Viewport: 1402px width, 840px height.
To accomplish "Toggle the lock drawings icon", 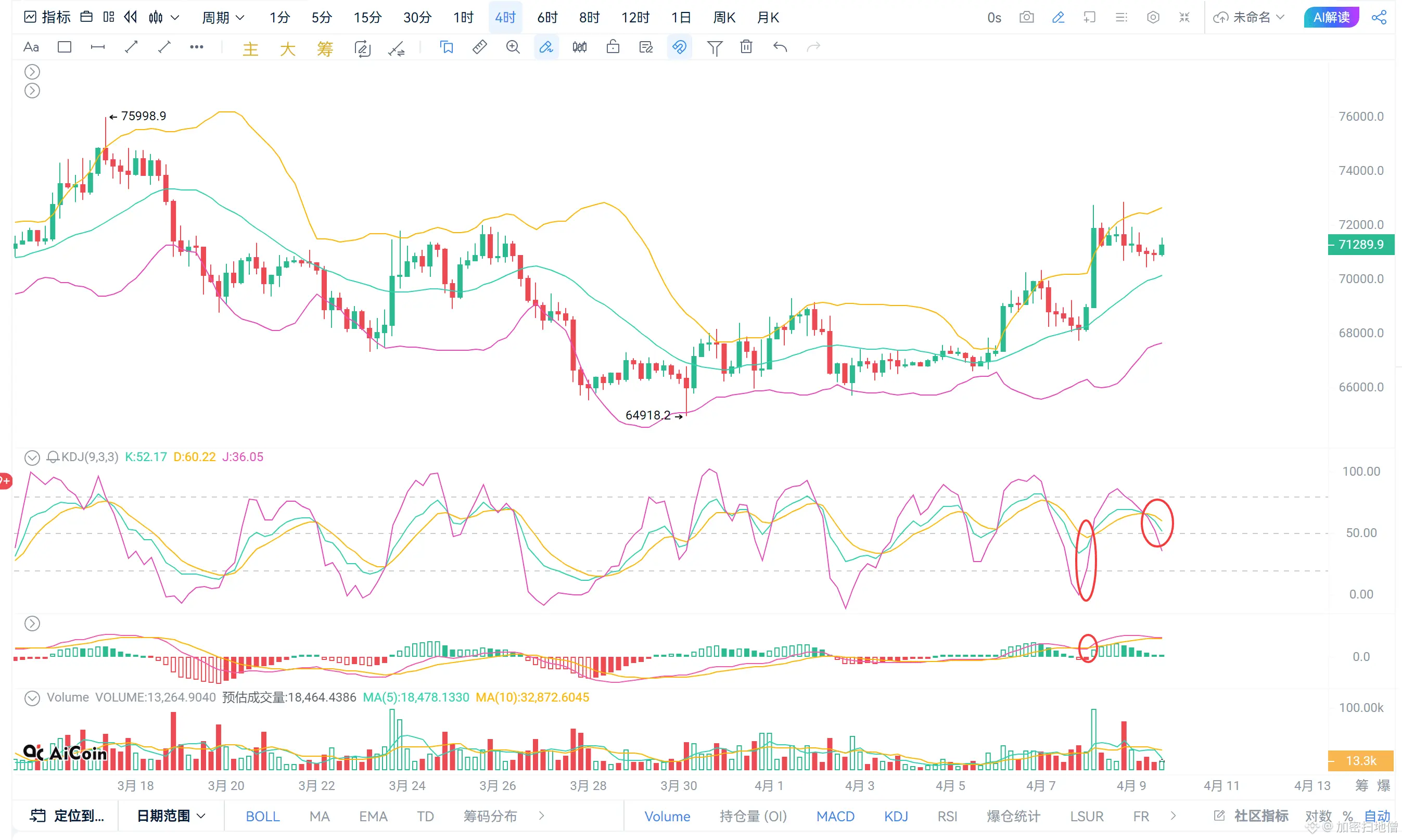I will pos(613,47).
